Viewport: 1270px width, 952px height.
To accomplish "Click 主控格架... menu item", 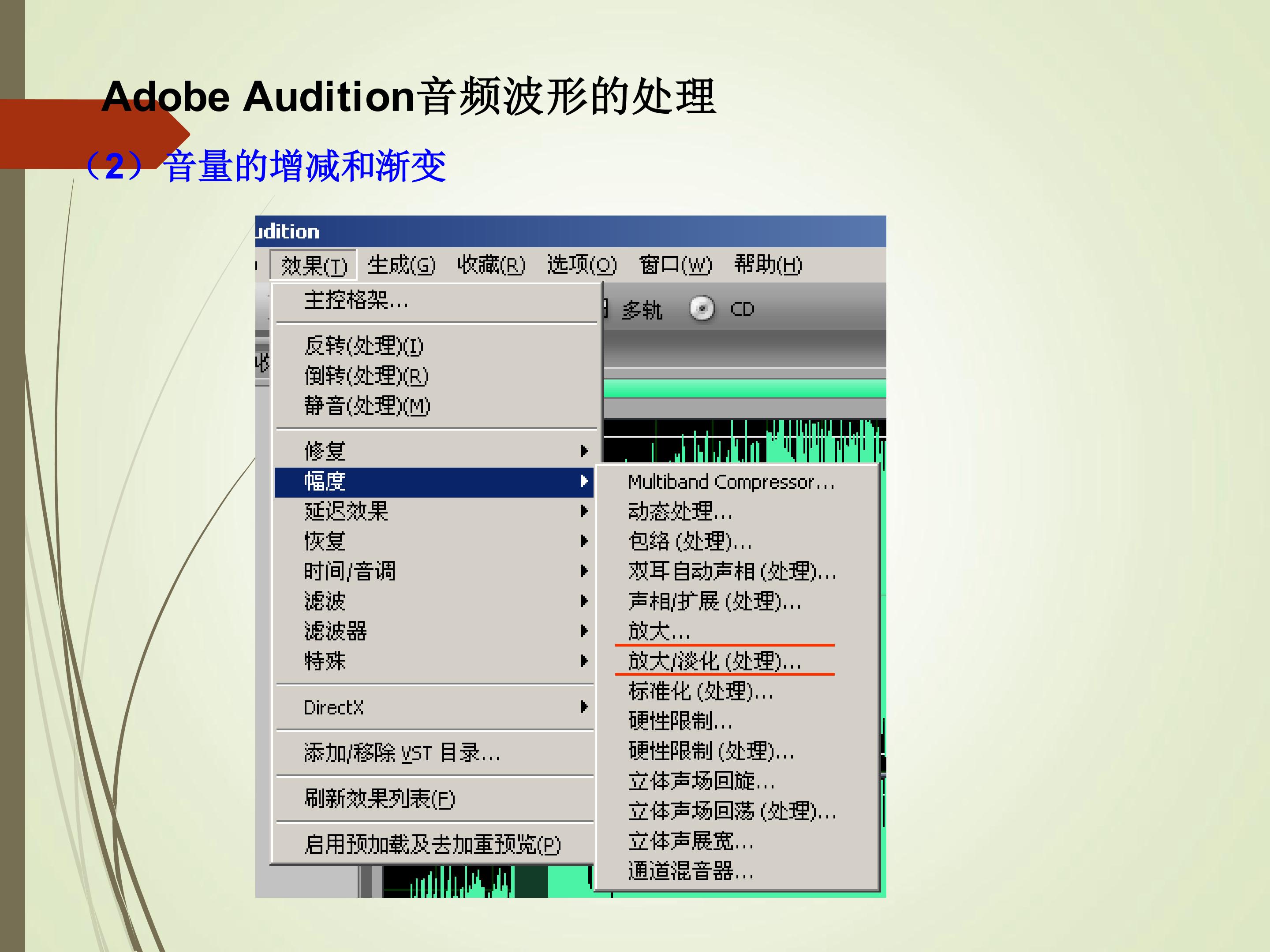I will 356,300.
